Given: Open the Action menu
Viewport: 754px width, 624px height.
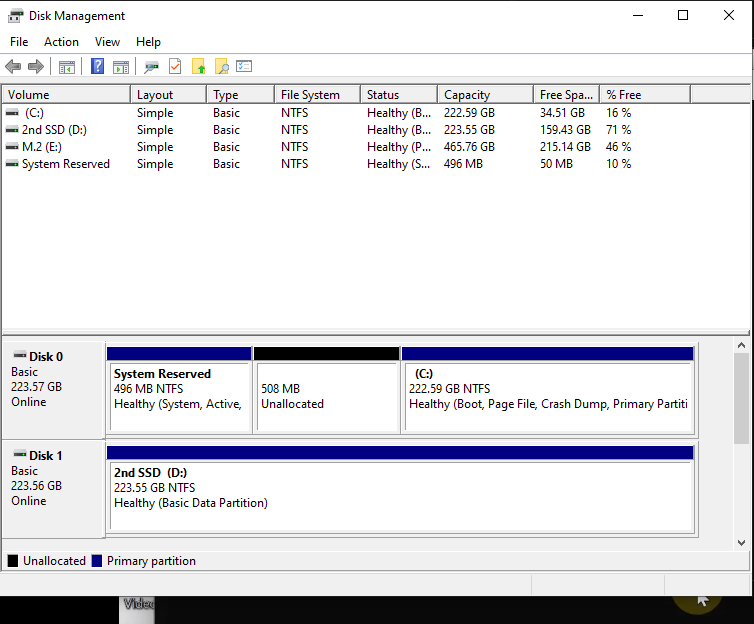Looking at the screenshot, I should [x=61, y=42].
